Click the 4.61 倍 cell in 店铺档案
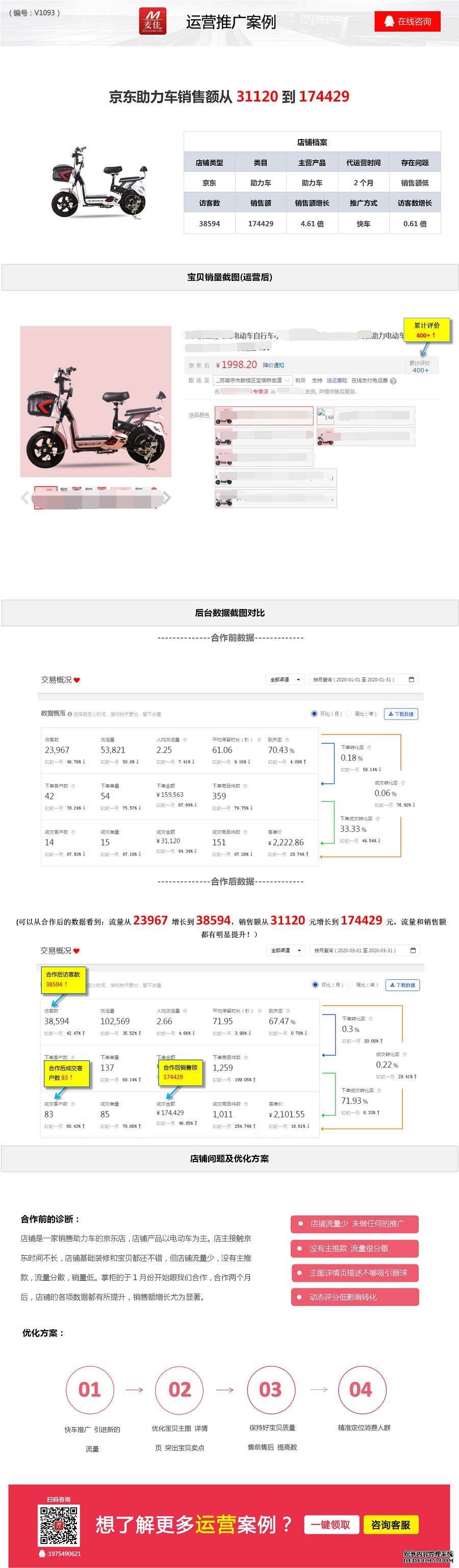 pyautogui.click(x=312, y=223)
